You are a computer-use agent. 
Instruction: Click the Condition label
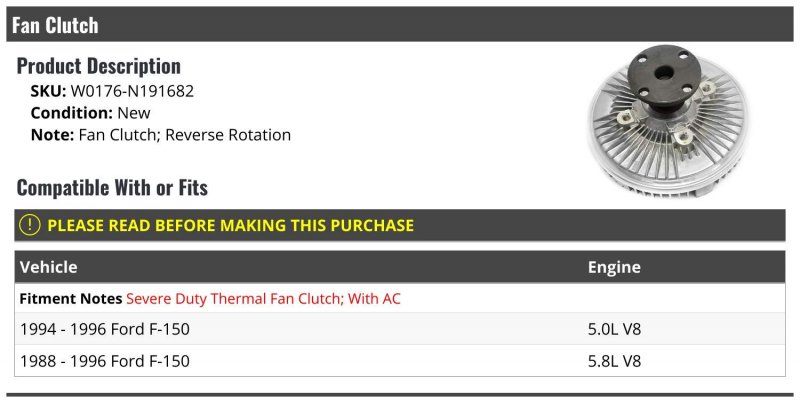pyautogui.click(x=72, y=113)
